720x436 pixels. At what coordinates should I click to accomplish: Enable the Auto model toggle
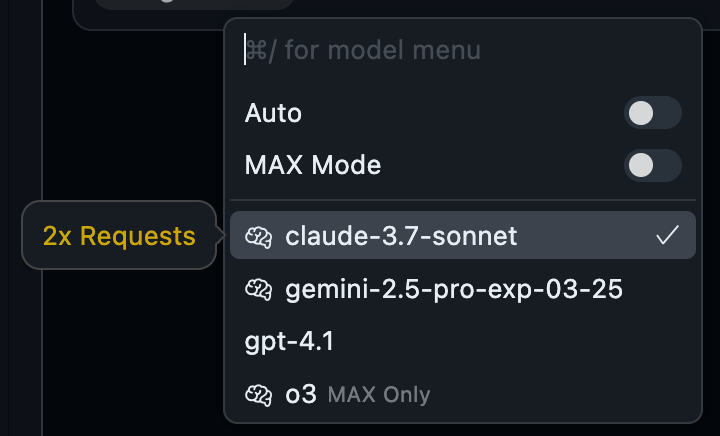click(x=652, y=113)
